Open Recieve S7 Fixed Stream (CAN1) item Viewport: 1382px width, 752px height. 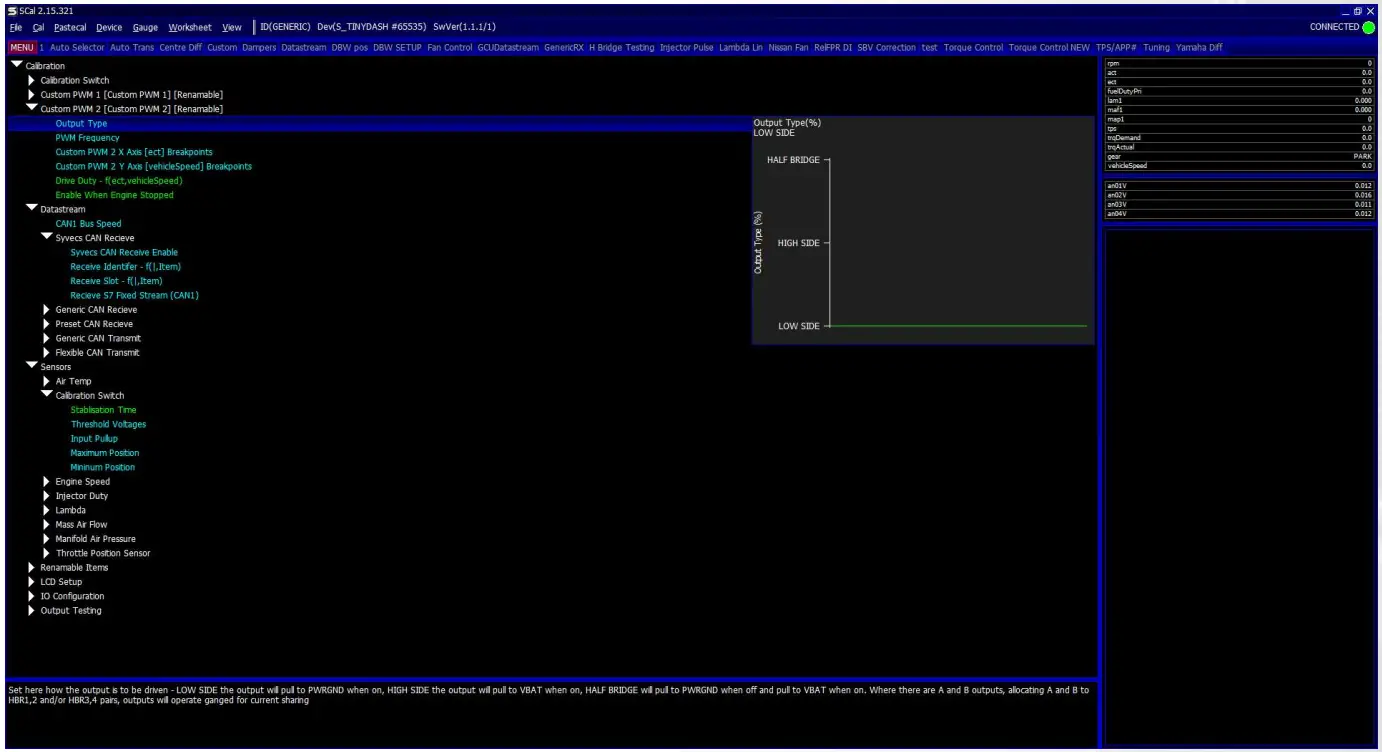pyautogui.click(x=134, y=295)
